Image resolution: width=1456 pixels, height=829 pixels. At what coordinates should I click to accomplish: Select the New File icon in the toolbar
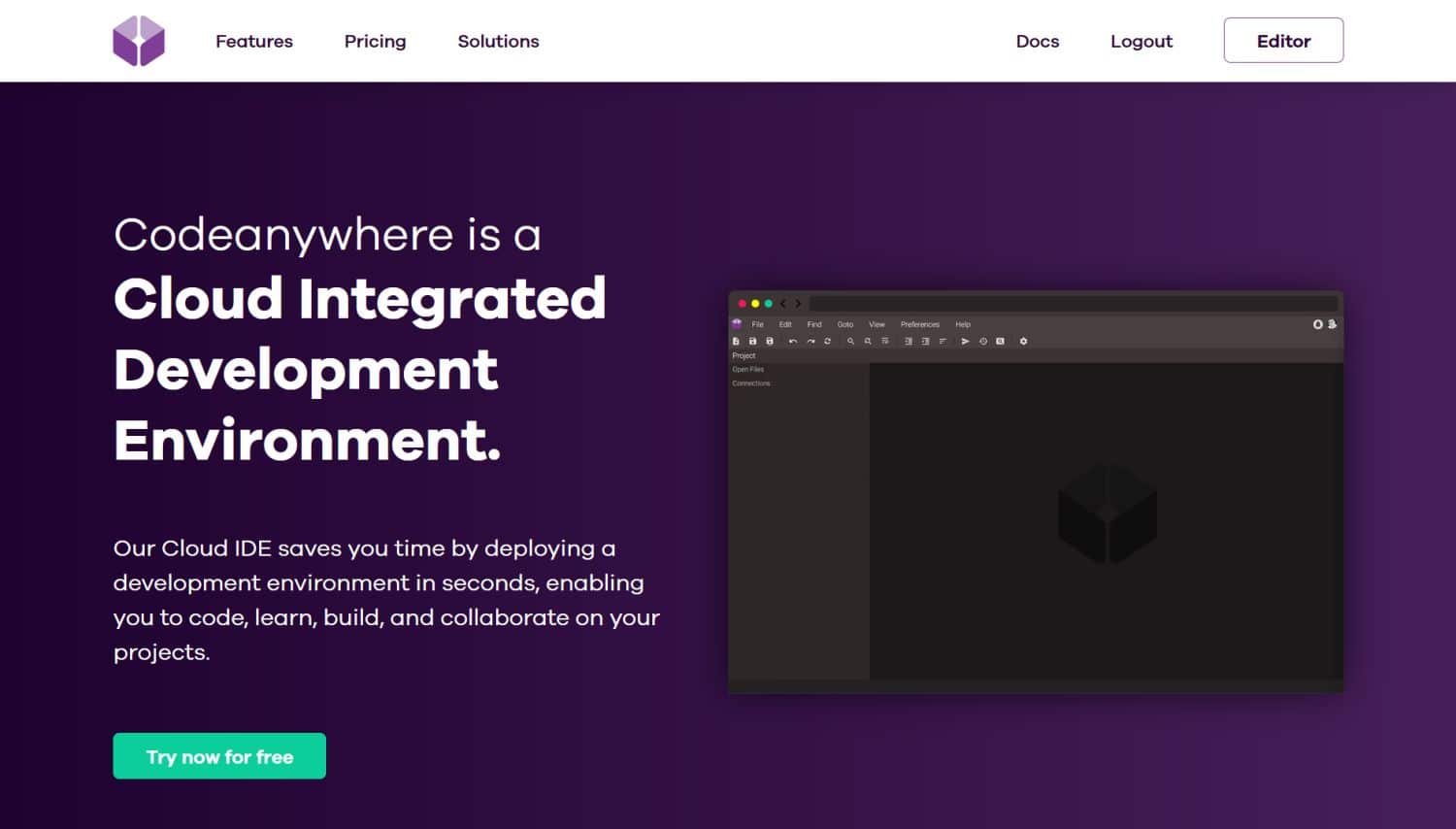pyautogui.click(x=736, y=341)
